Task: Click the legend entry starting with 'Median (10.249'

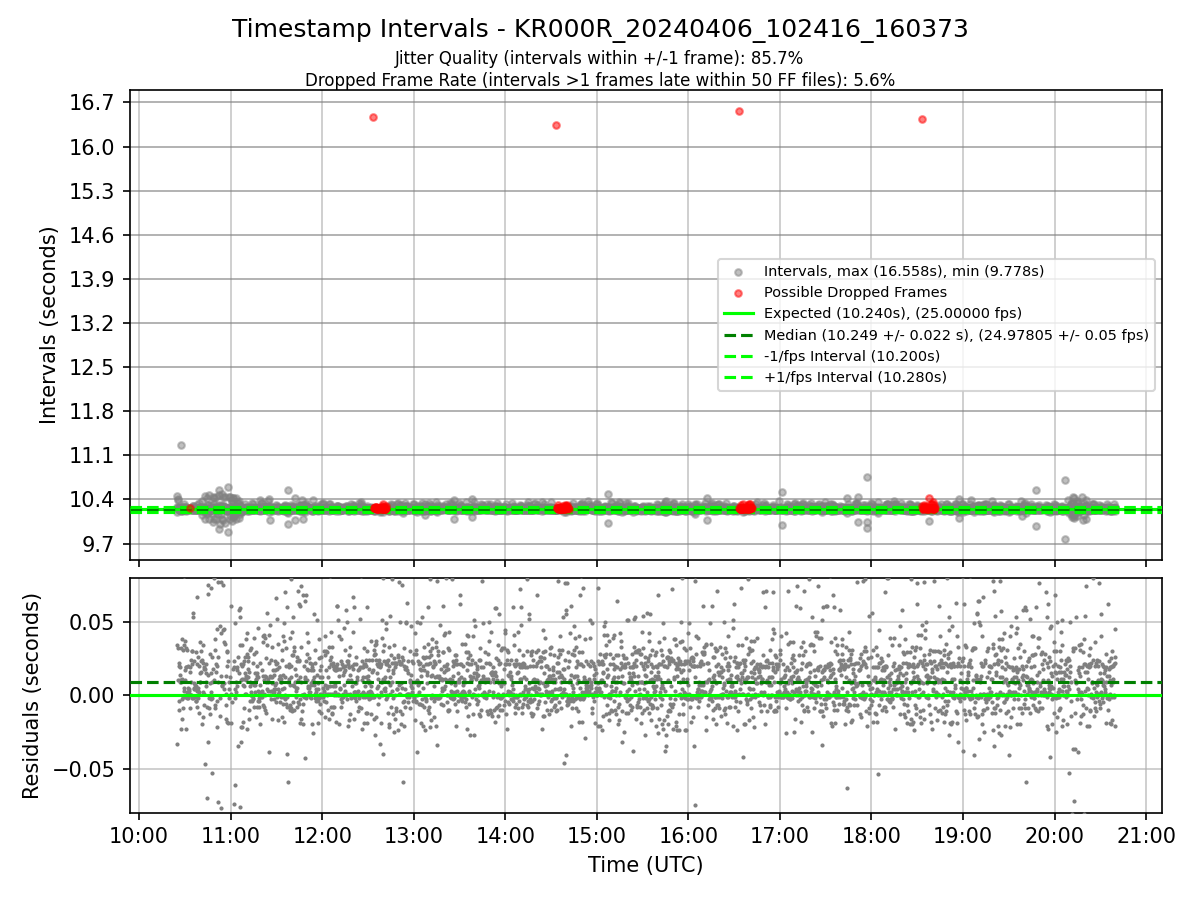Action: [956, 335]
